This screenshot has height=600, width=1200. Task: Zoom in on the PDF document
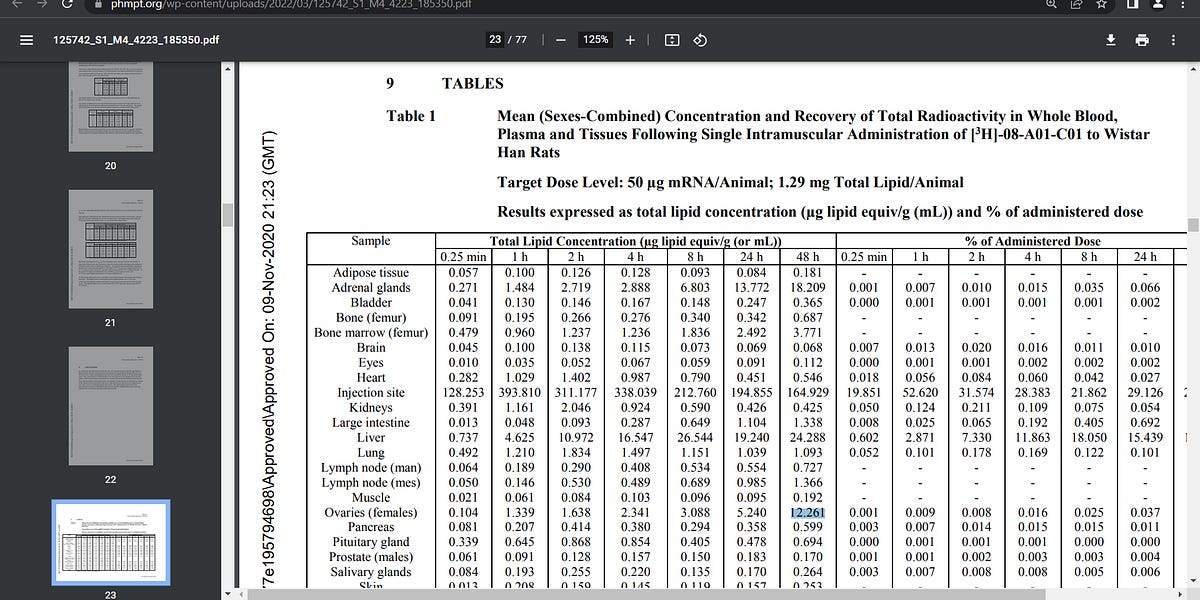(629, 40)
